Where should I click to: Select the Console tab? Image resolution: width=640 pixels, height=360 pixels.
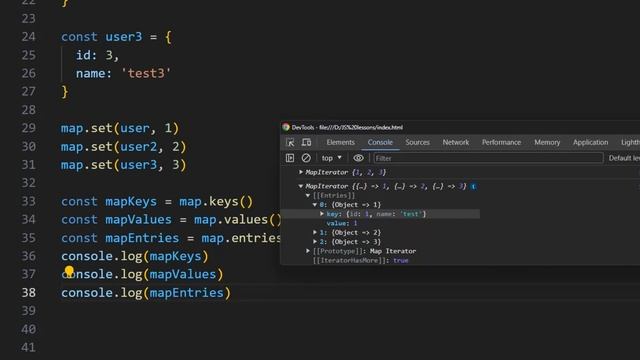tap(380, 142)
